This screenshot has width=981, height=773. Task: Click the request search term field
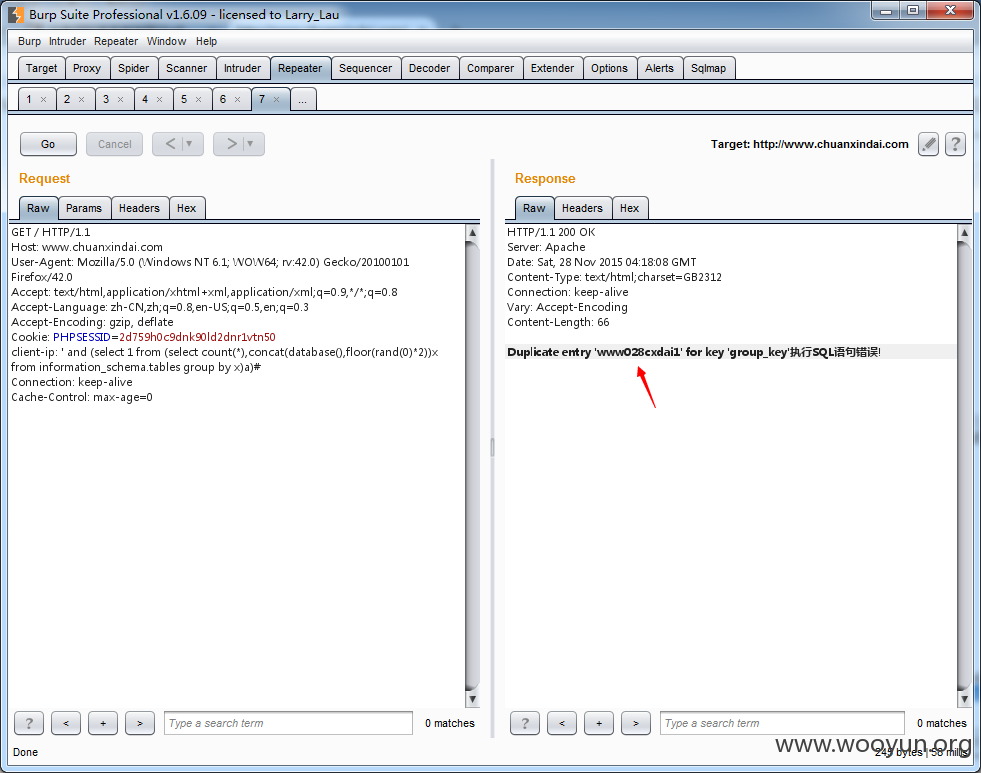[288, 723]
